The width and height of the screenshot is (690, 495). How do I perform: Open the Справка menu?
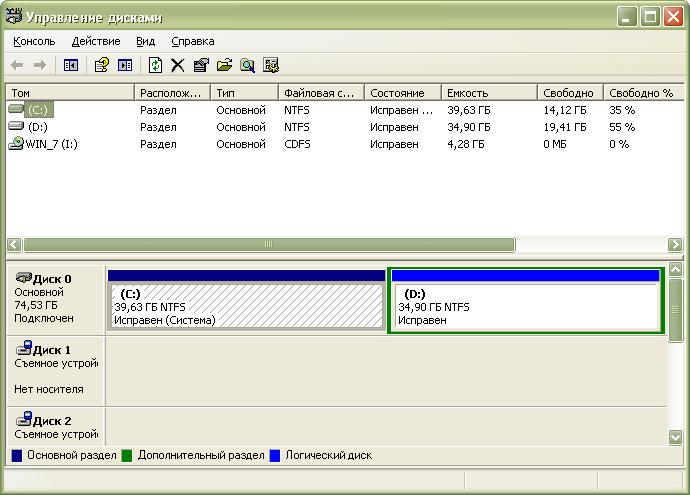(193, 41)
